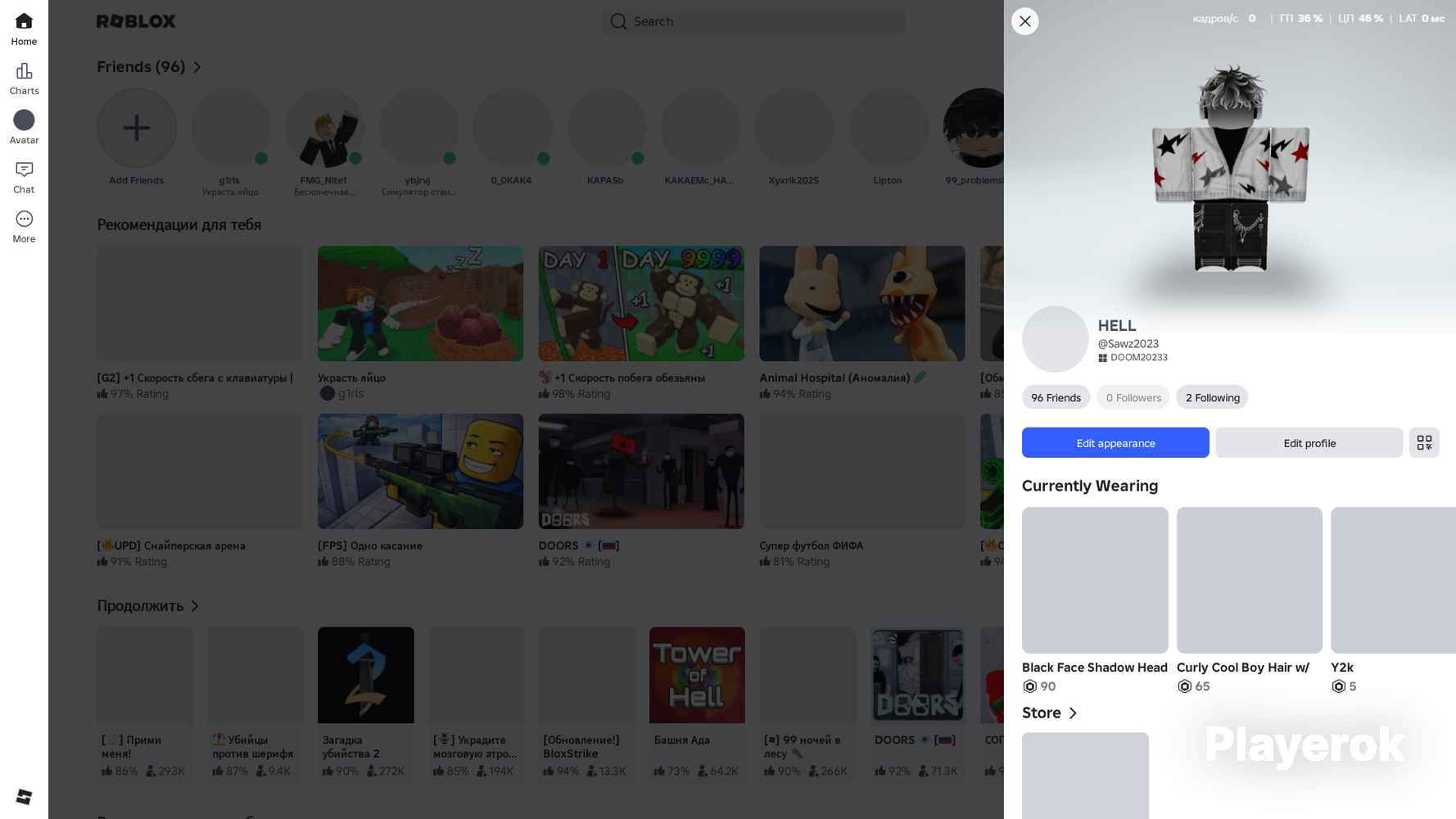This screenshot has width=1456, height=819.
Task: Open Chat in the sidebar
Action: point(24,177)
